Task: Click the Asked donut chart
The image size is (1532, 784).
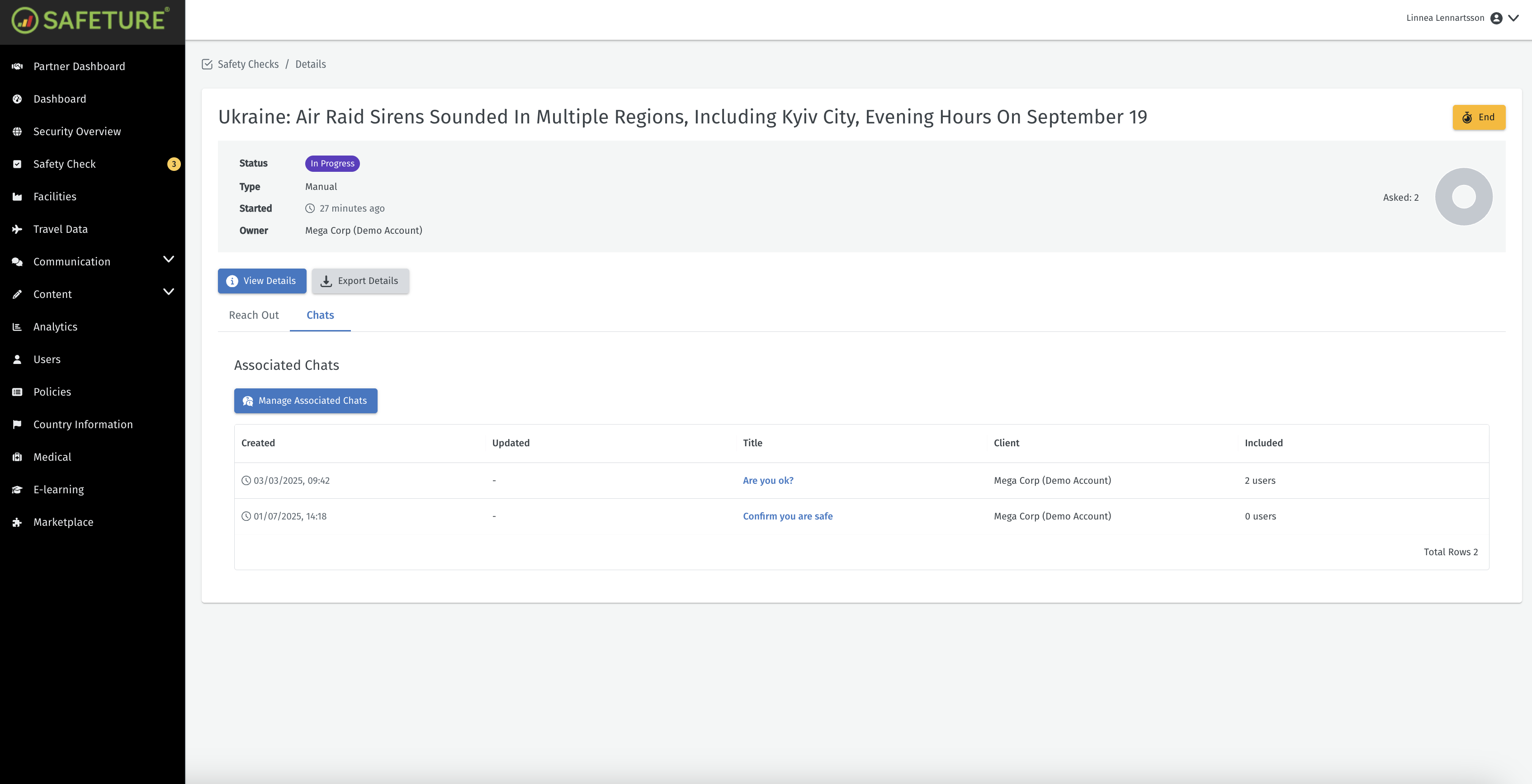Action: 1463,197
